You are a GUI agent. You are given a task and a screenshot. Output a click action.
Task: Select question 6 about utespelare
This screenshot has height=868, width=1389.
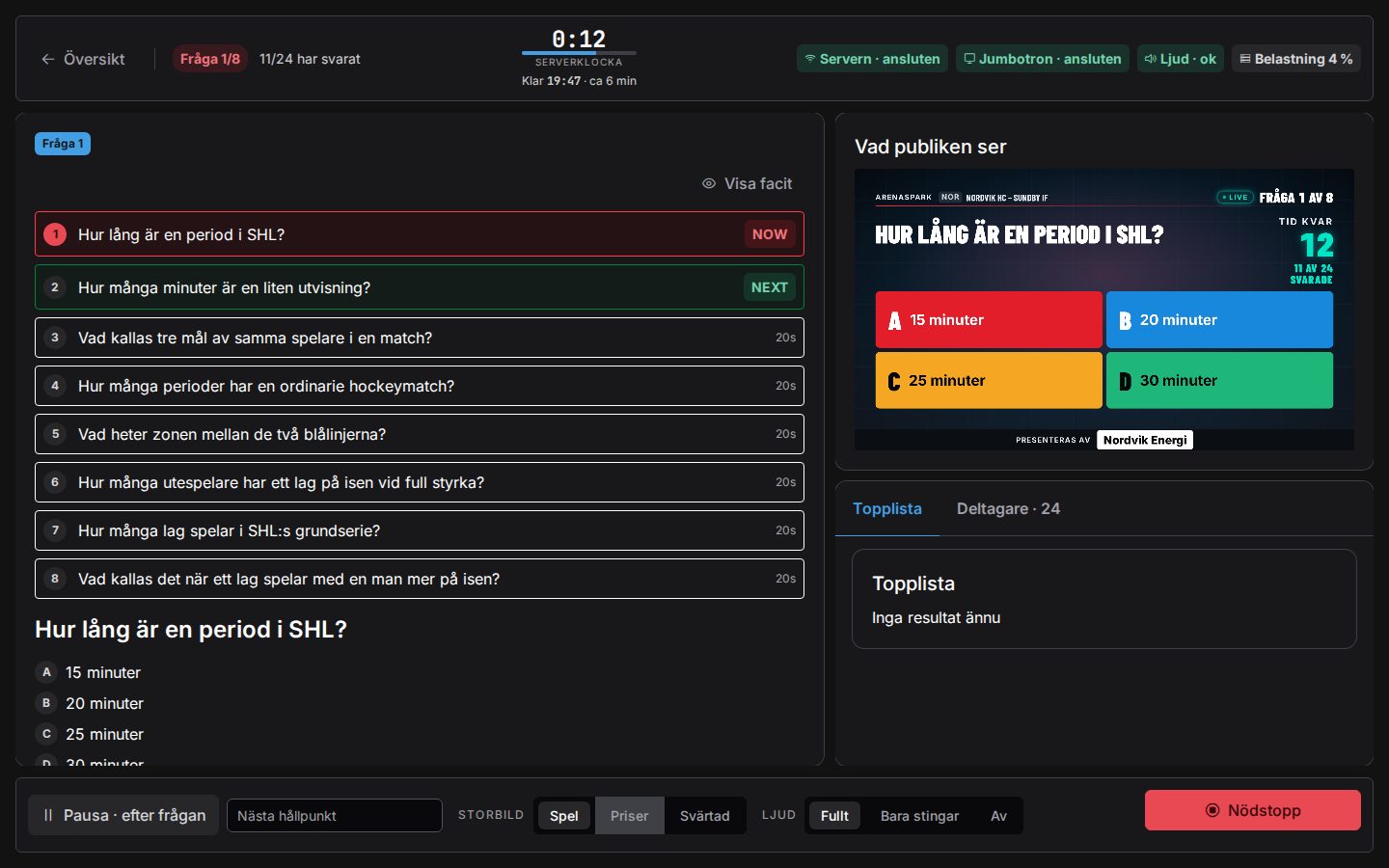[420, 482]
